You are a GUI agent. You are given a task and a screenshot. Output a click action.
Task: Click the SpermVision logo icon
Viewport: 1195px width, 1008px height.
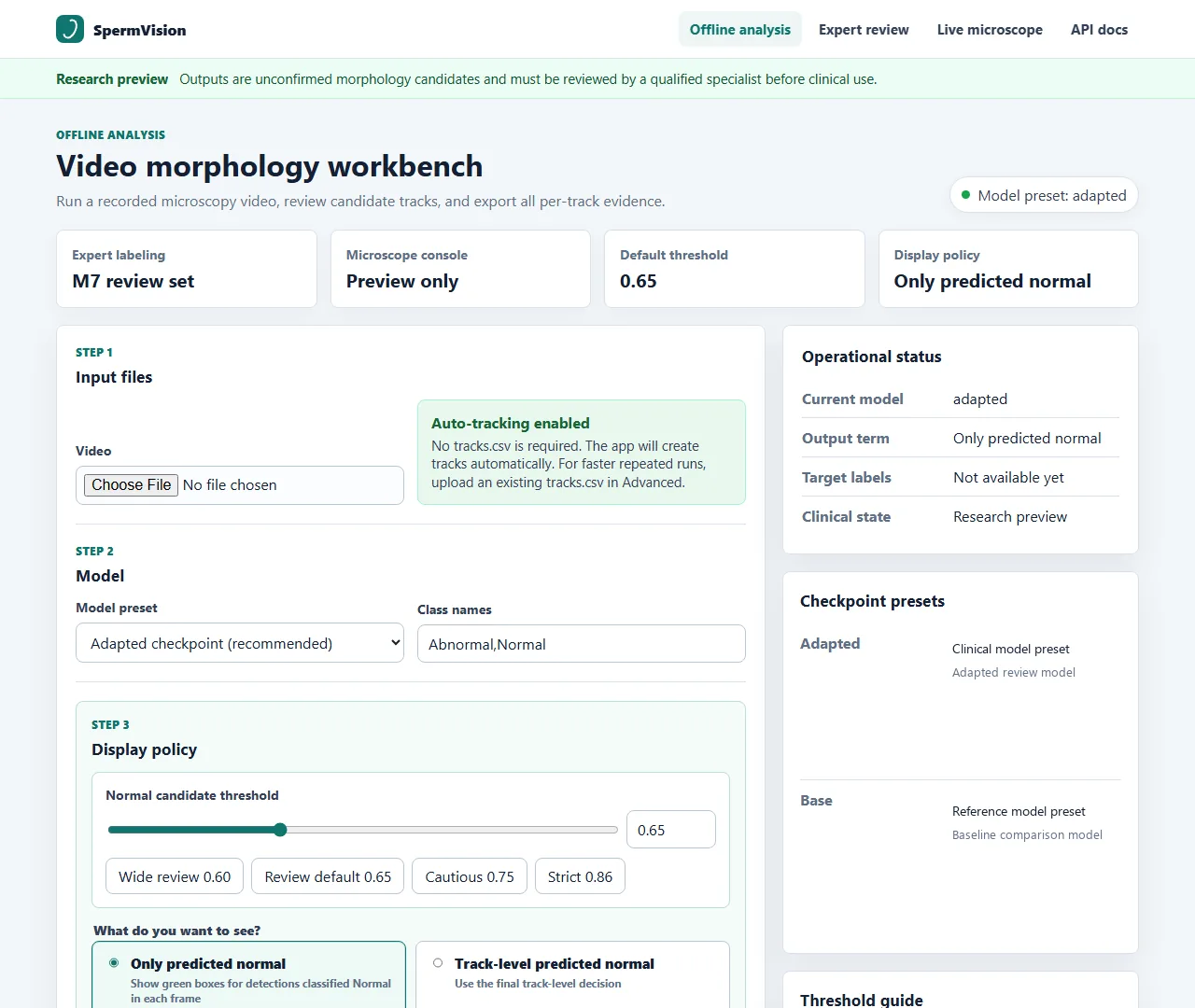click(x=70, y=29)
